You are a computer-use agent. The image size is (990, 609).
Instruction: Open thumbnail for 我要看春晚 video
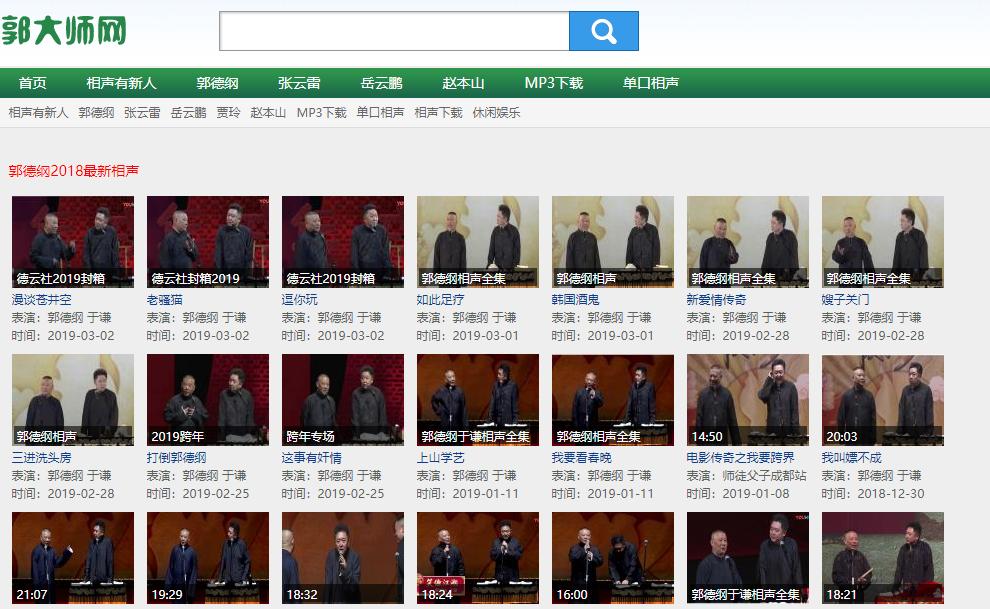click(613, 400)
